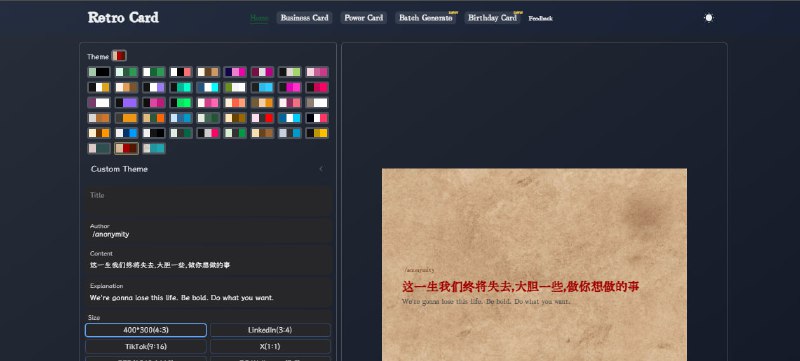Click the red Chinese quote on the card
This screenshot has height=361, width=800.
tap(520, 287)
